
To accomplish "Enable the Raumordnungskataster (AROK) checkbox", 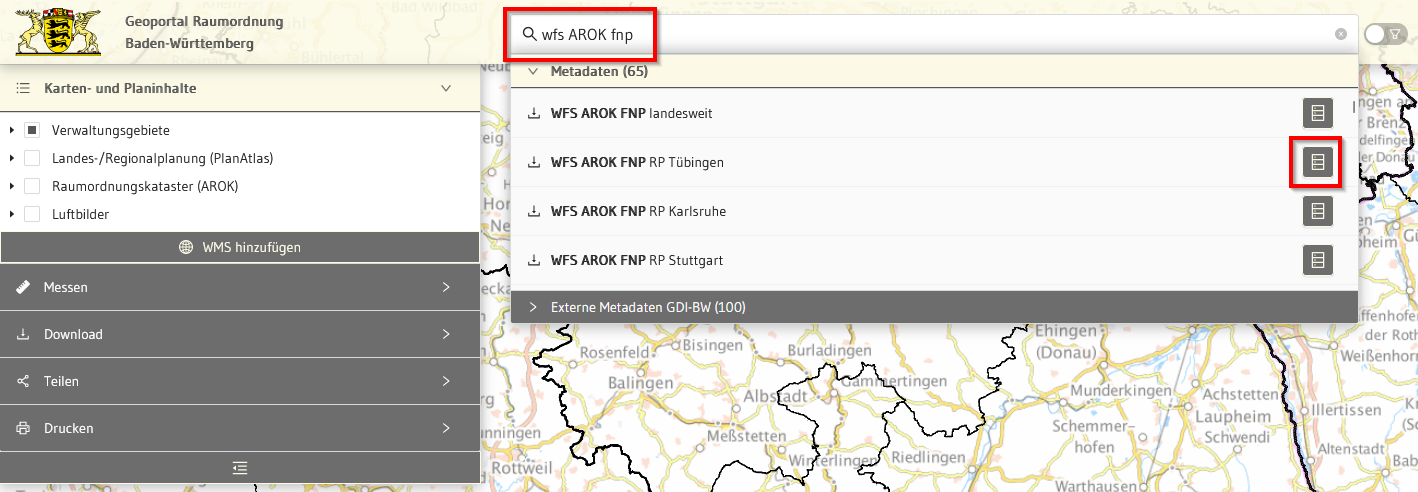I will coord(32,186).
